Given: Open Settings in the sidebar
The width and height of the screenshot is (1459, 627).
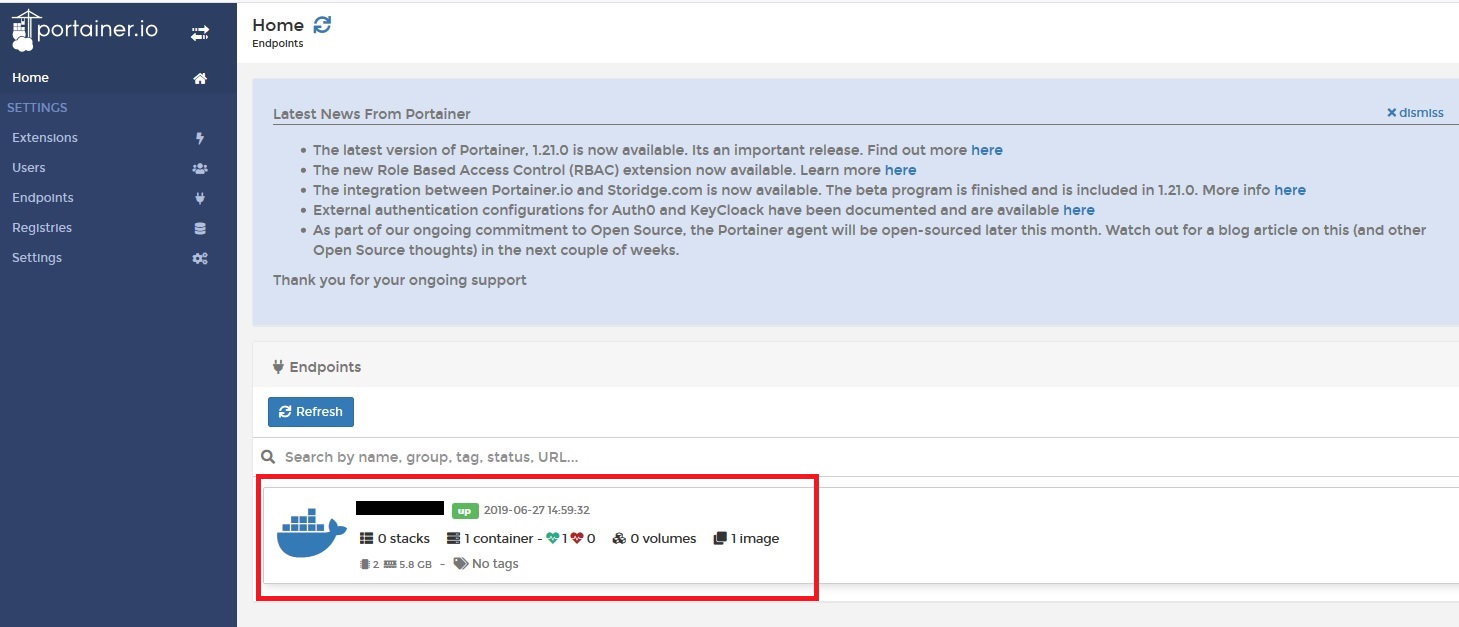Looking at the screenshot, I should 118,258.
